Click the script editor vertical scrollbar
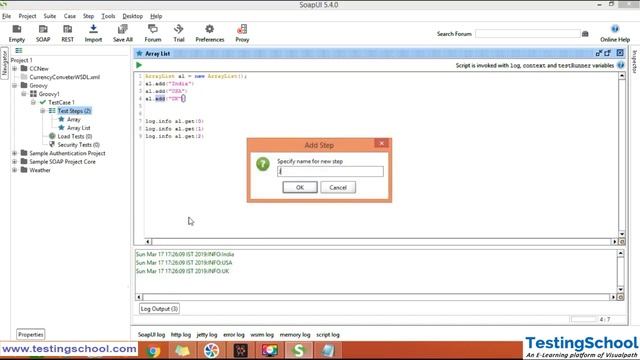Viewport: 640px width, 360px height. [x=622, y=155]
